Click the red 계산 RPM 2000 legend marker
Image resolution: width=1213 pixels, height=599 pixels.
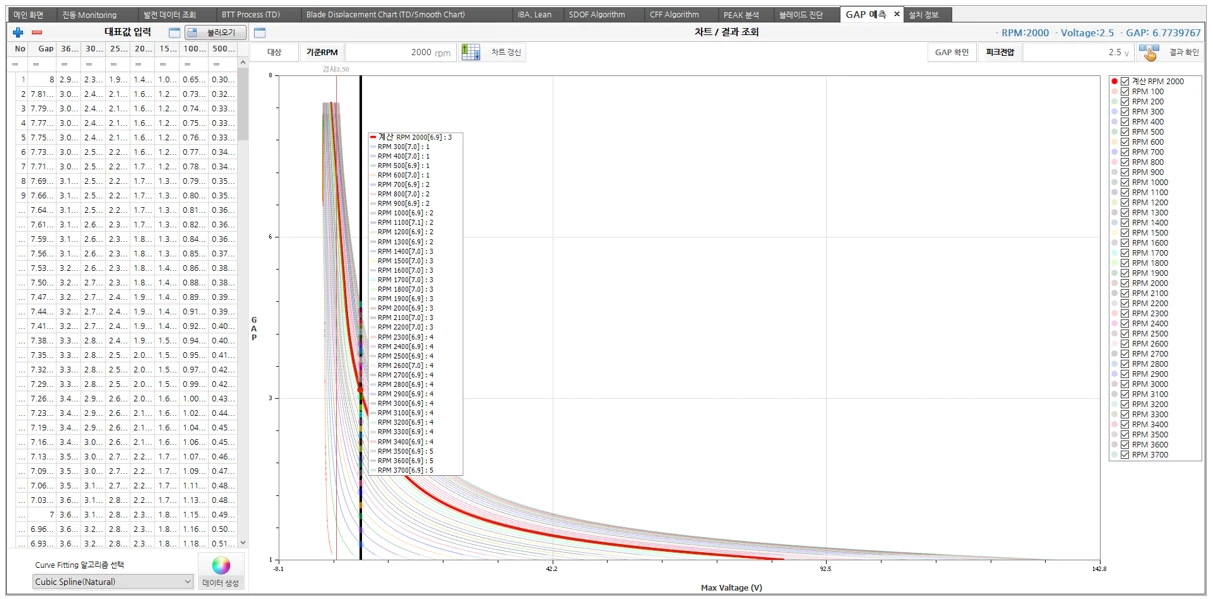pyautogui.click(x=1114, y=81)
